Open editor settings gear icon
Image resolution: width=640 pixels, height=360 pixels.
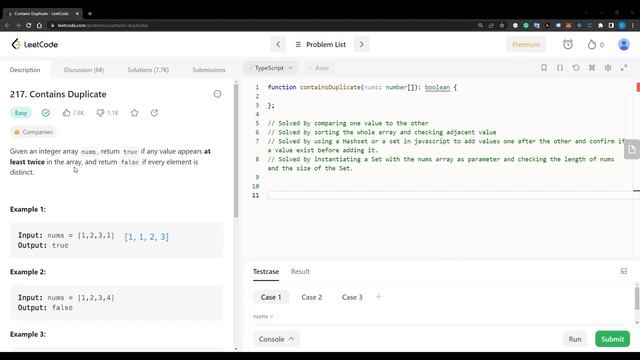pos(608,68)
